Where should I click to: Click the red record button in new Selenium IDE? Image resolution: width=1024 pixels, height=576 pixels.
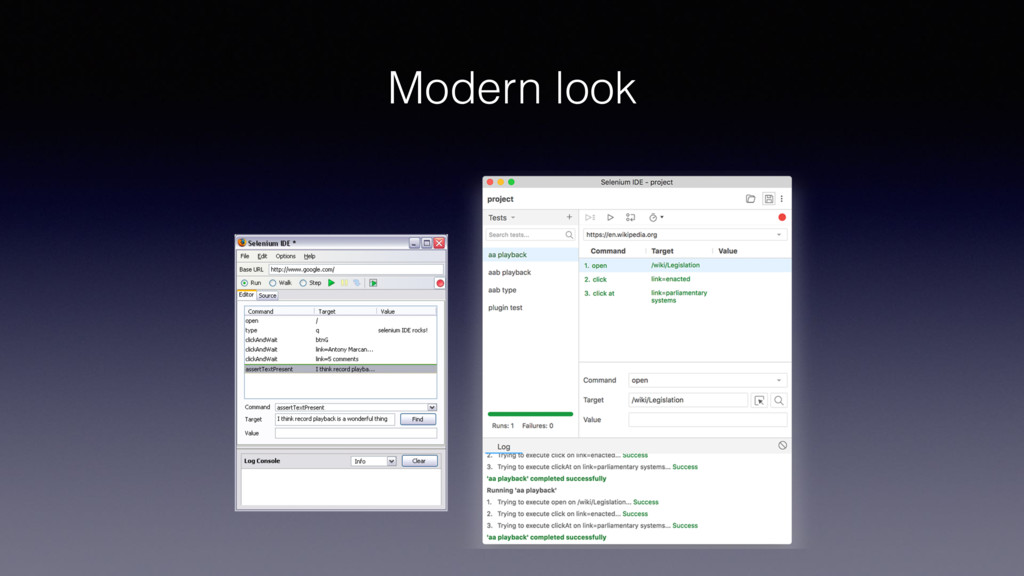click(782, 217)
